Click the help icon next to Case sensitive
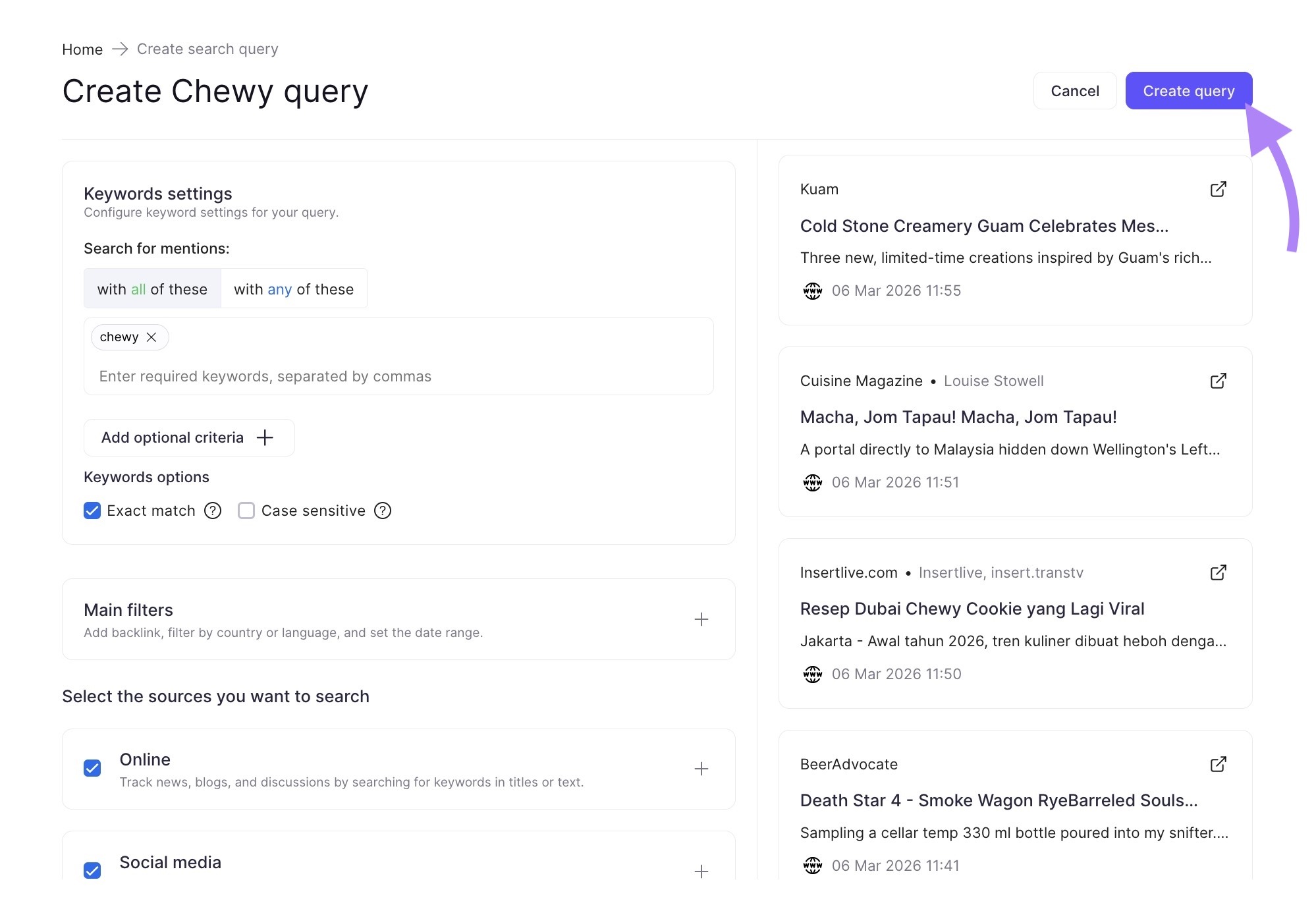The height and width of the screenshot is (913, 1316). tap(383, 511)
